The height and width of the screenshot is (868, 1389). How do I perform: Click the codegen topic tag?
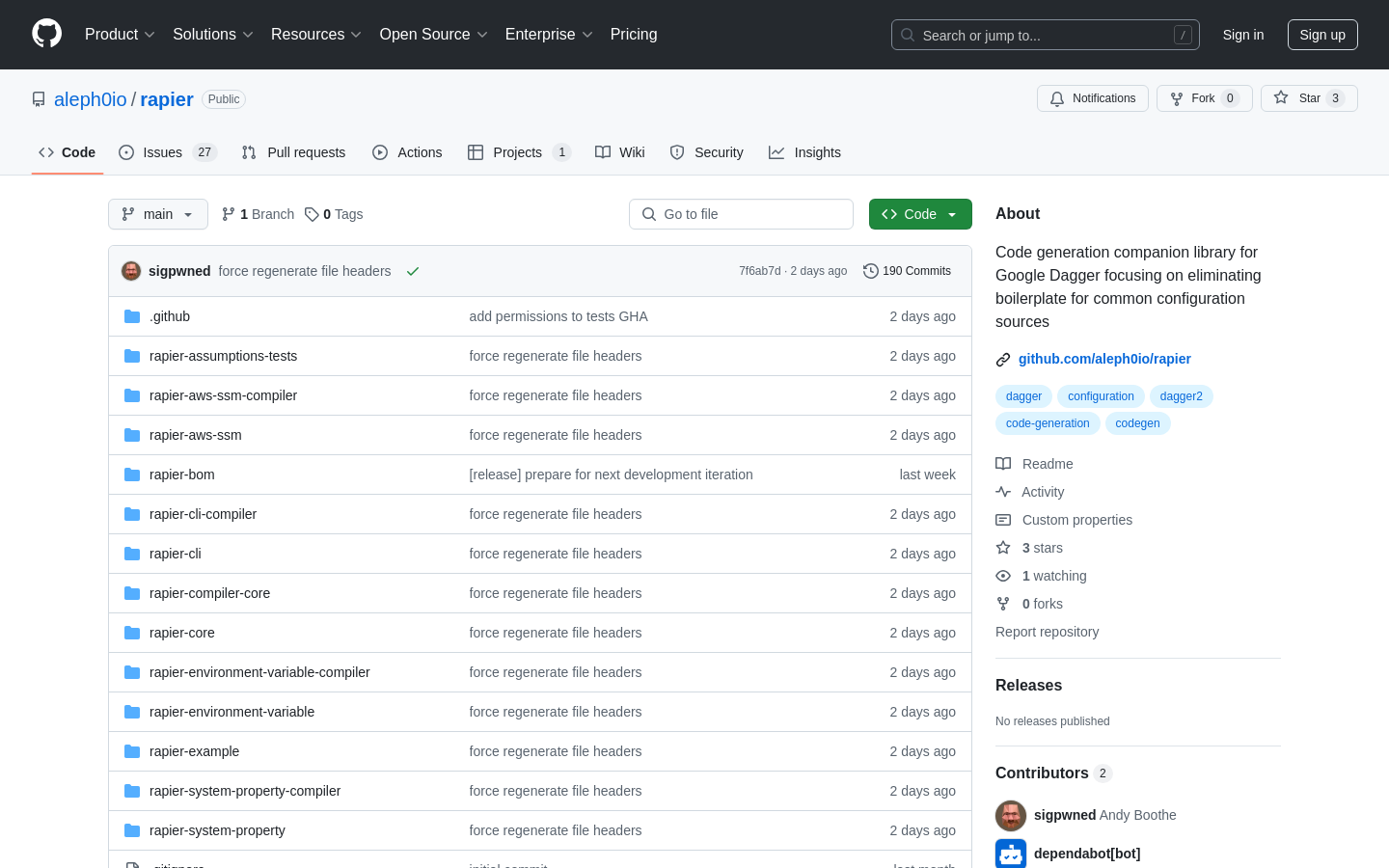point(1137,423)
